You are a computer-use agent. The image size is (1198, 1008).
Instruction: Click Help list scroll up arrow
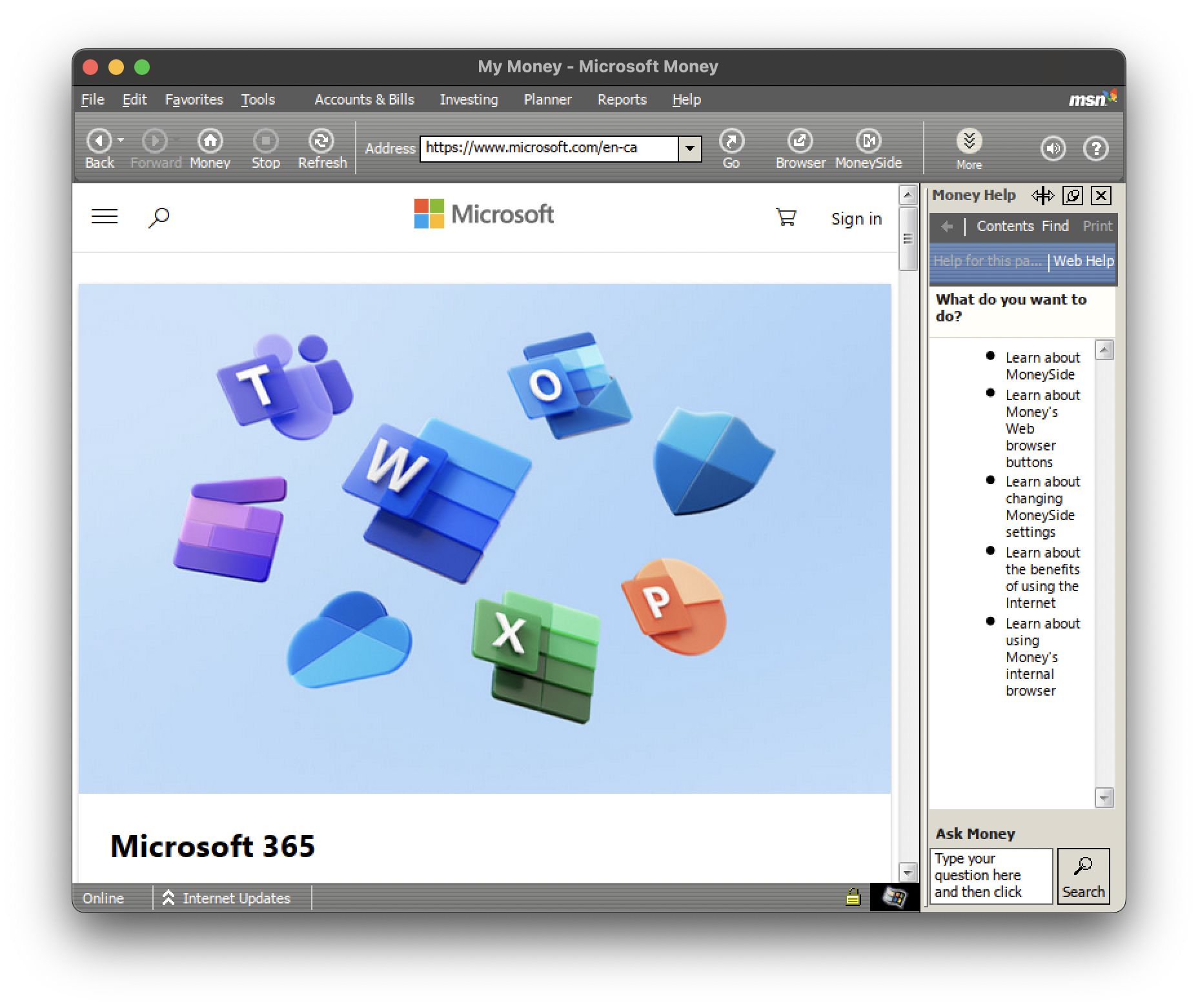[1104, 350]
